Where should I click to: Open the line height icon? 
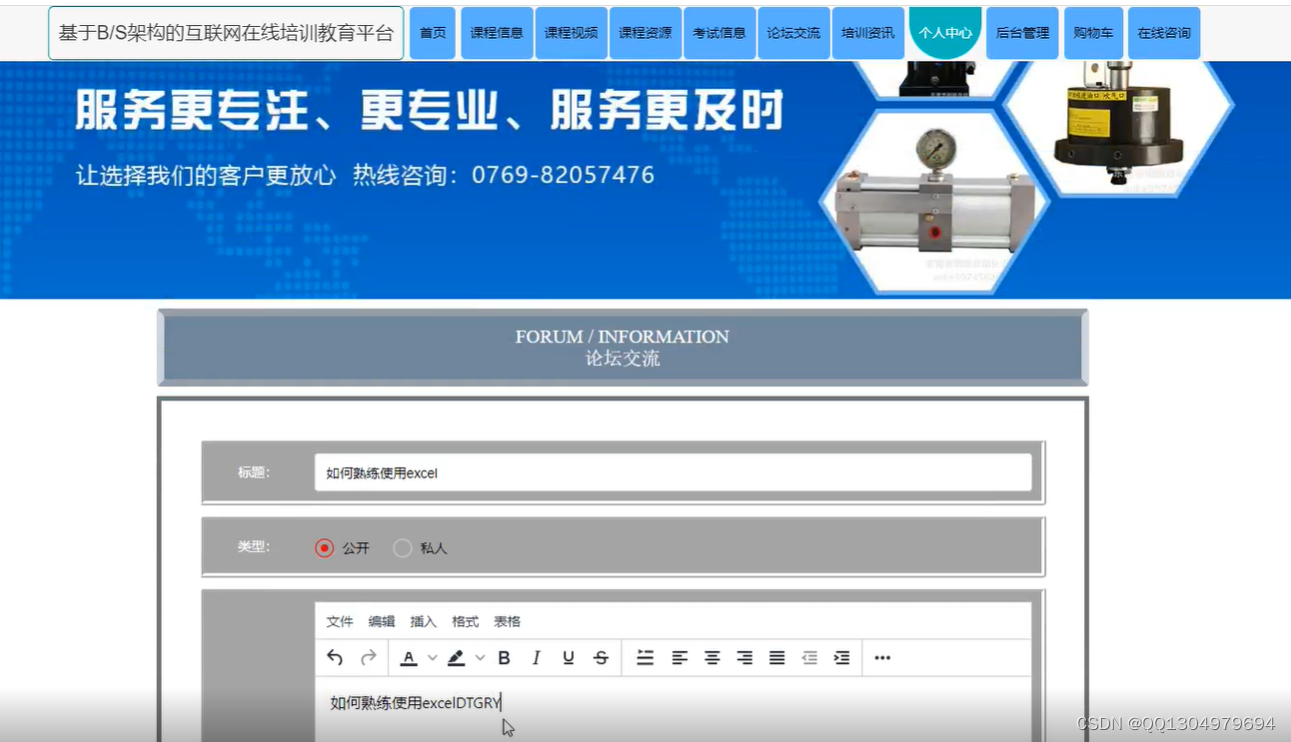tap(645, 658)
